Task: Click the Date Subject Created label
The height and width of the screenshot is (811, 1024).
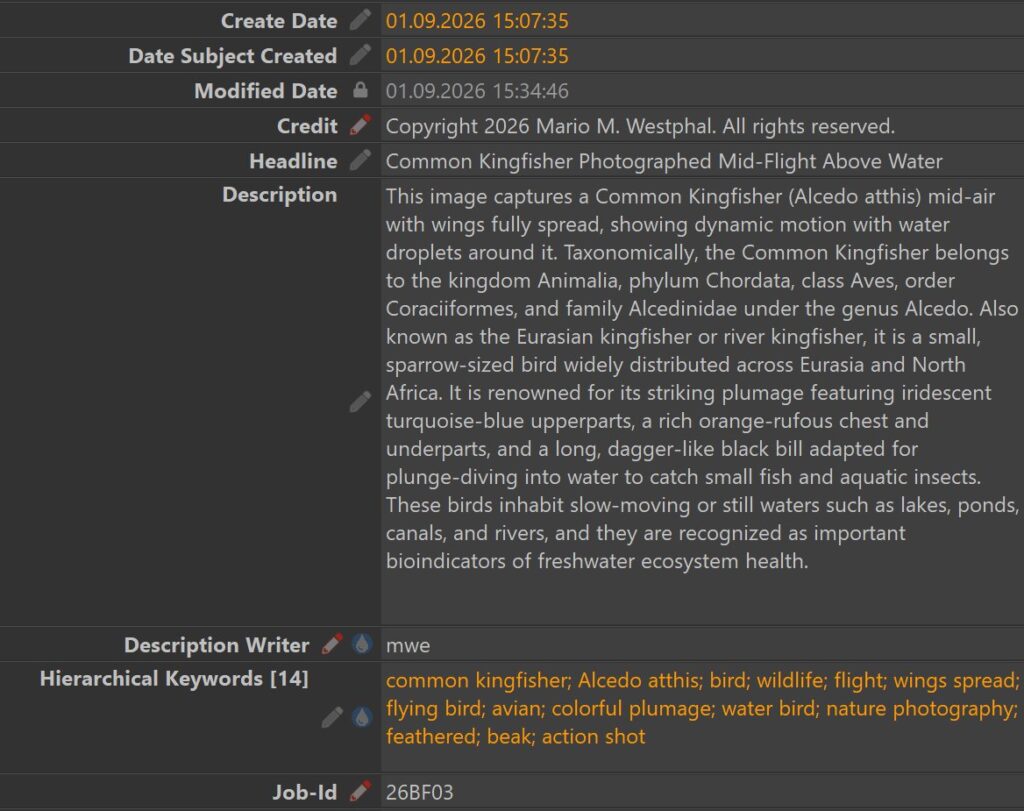Action: click(x=232, y=56)
